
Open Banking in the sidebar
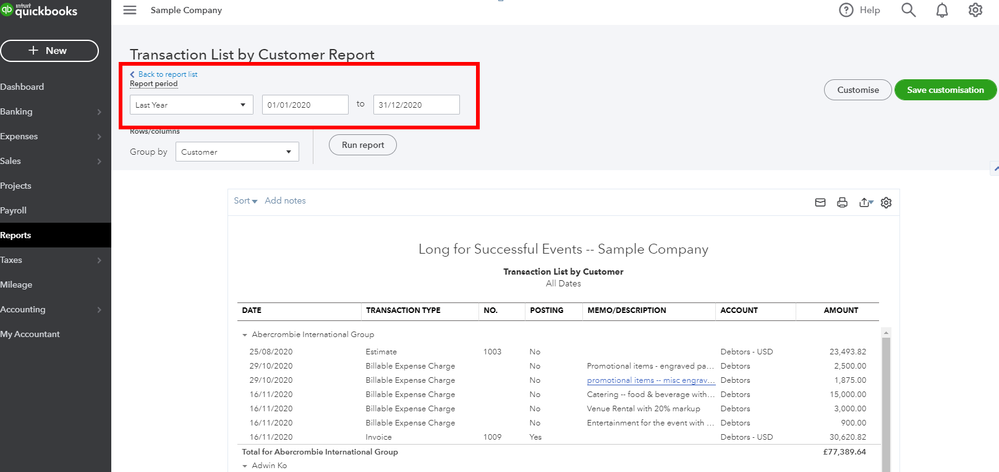(x=17, y=112)
